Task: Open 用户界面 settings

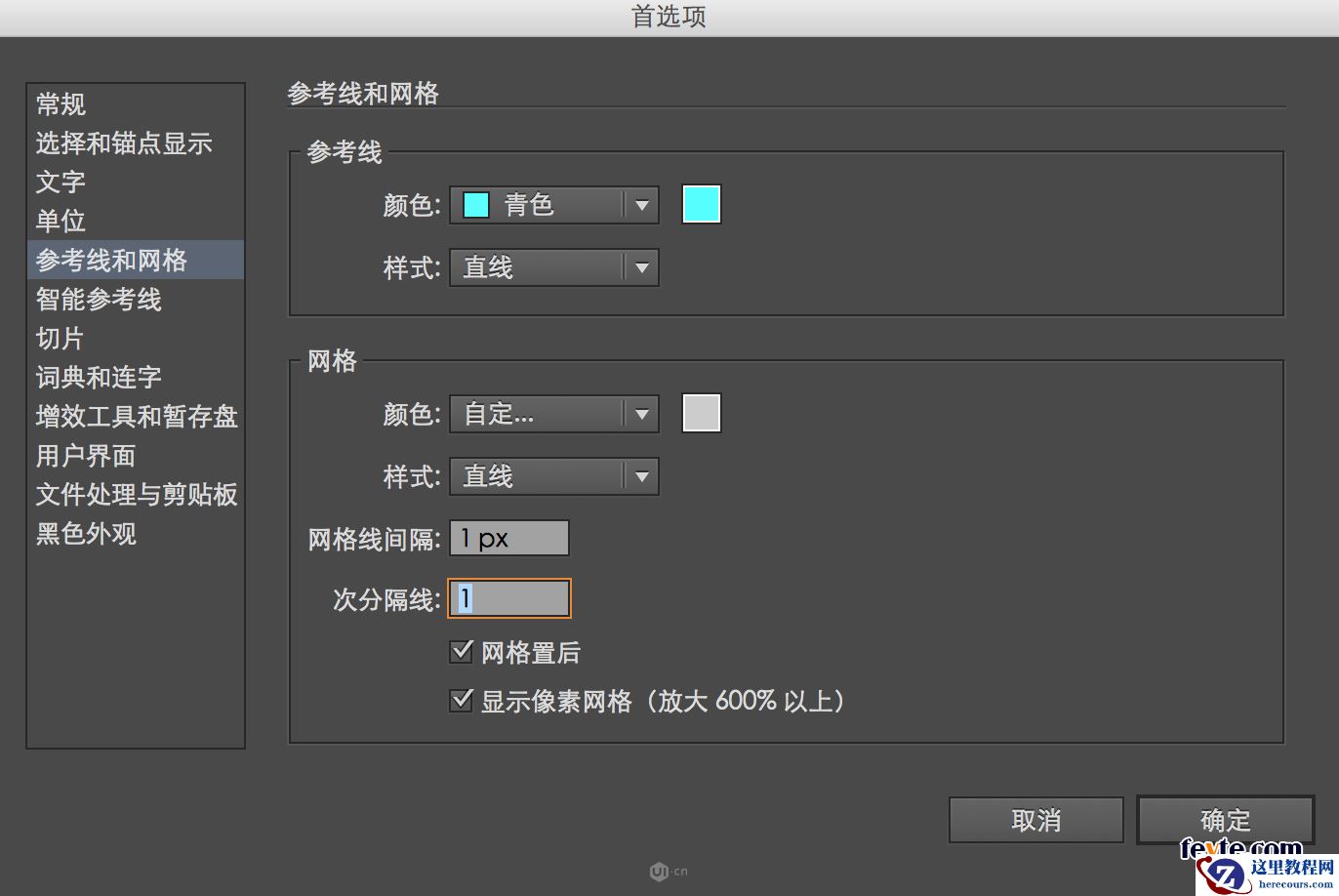Action: pyautogui.click(x=85, y=456)
